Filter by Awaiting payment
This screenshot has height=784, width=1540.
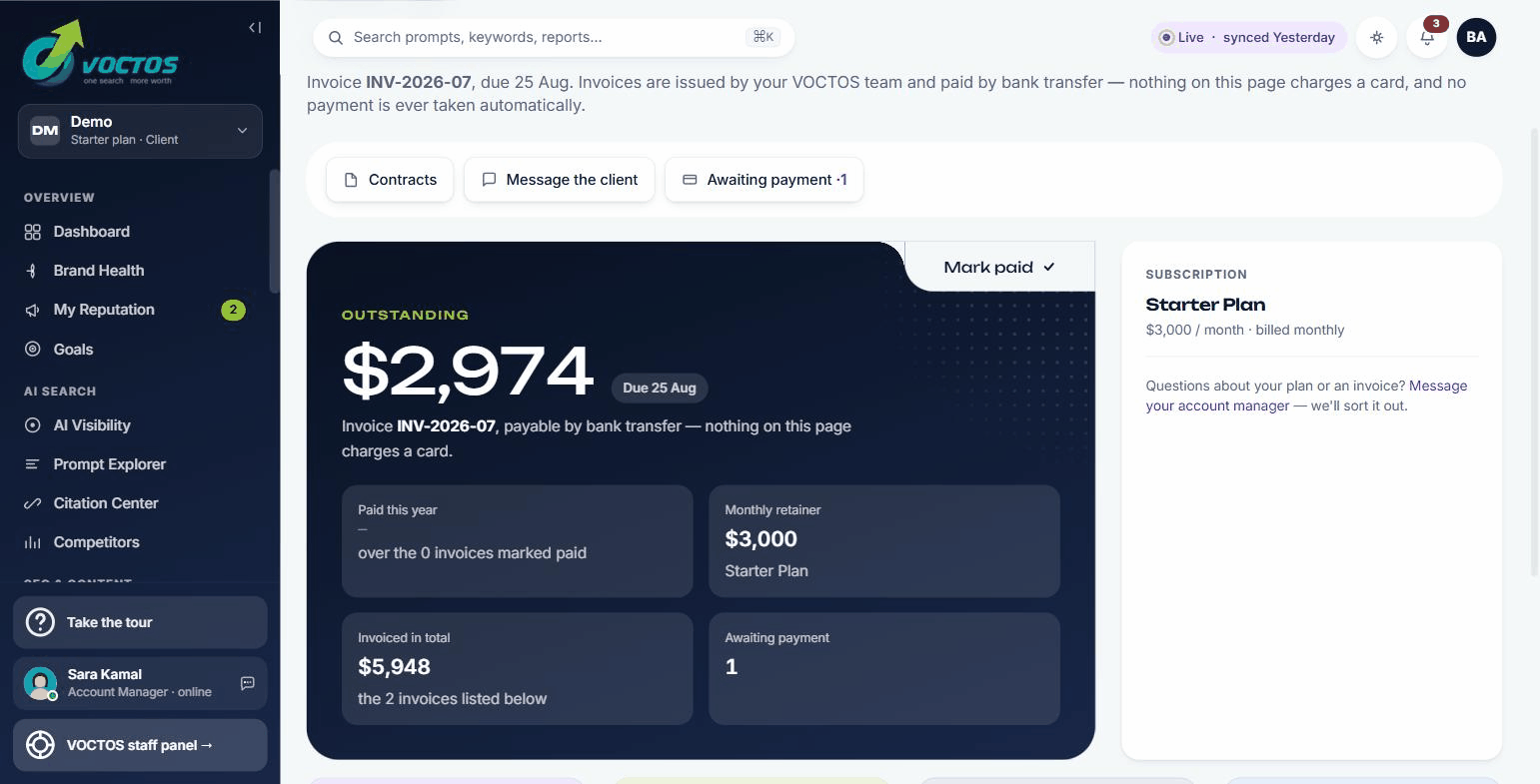[765, 180]
